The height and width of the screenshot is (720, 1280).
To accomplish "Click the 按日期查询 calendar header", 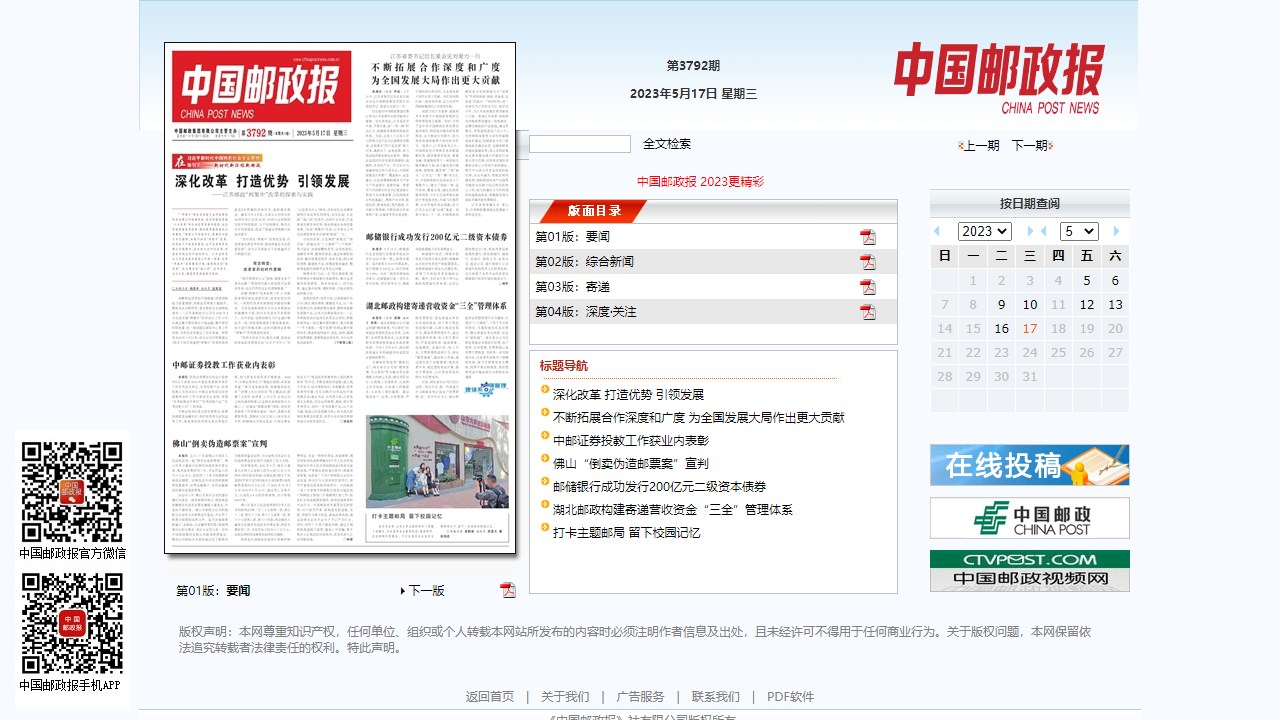I will [1029, 203].
